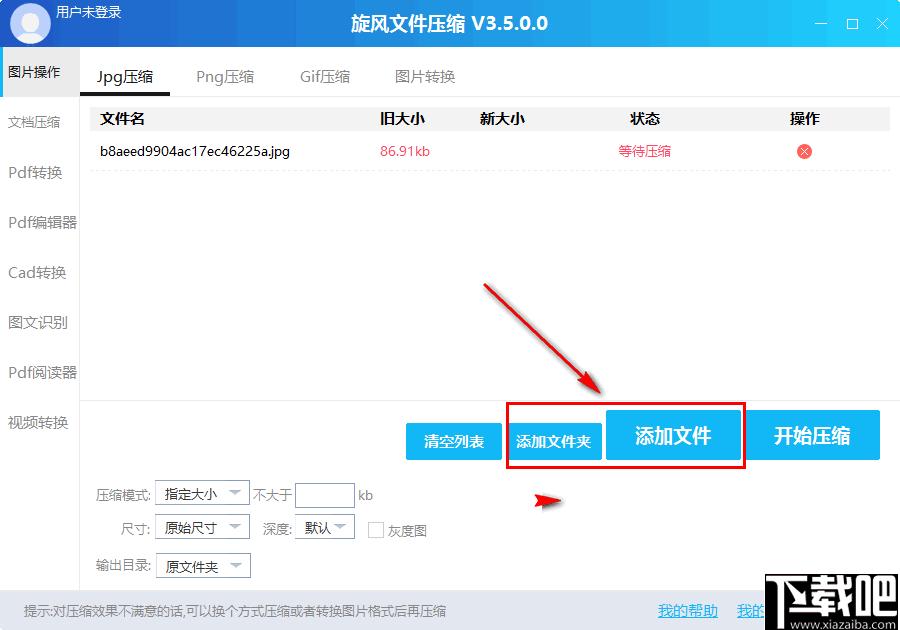This screenshot has width=900, height=630.
Task: Minimize the window
Action: [x=821, y=24]
